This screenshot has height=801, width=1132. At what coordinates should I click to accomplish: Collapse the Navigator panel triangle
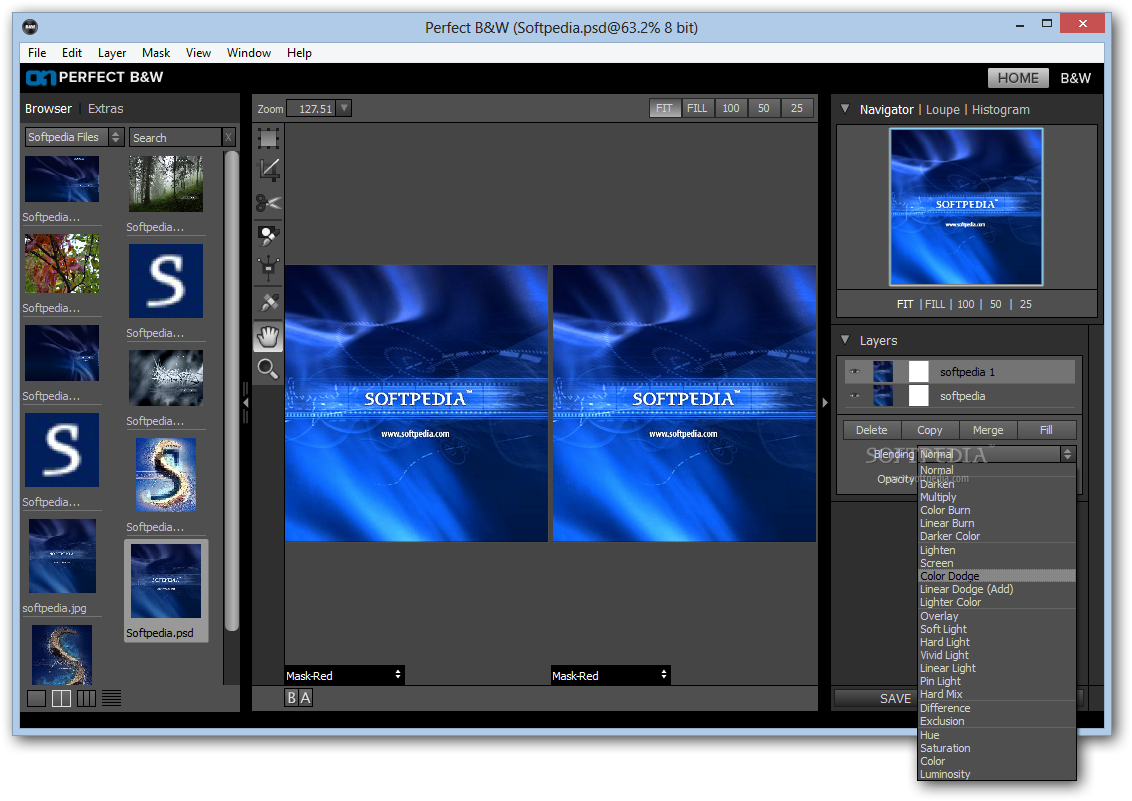[845, 109]
